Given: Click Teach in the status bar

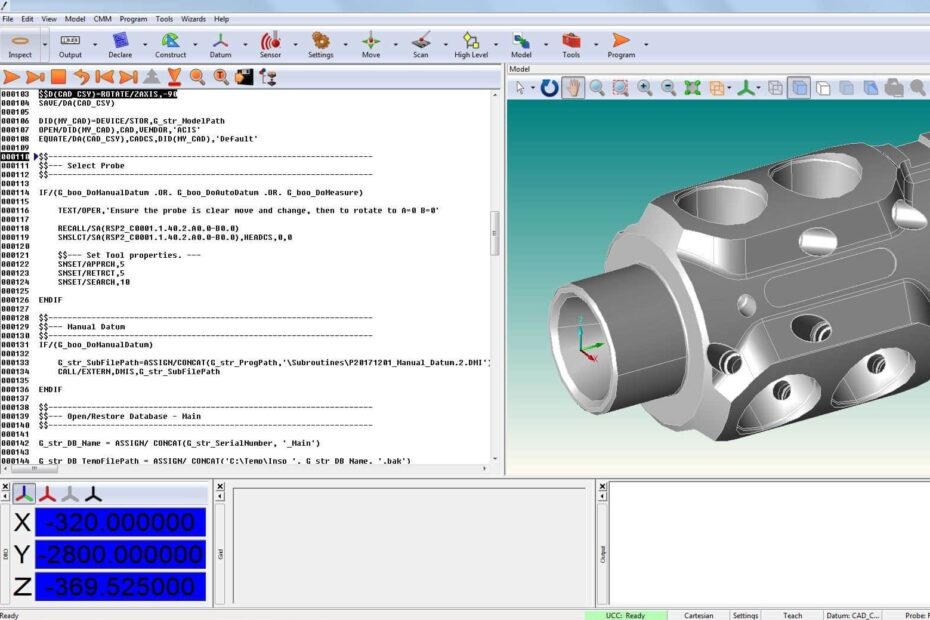Looking at the screenshot, I should coord(791,614).
